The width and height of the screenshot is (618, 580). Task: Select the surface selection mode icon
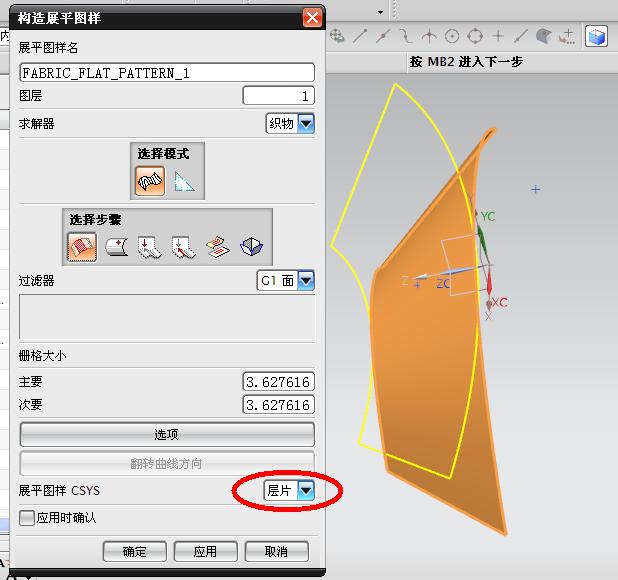point(150,181)
